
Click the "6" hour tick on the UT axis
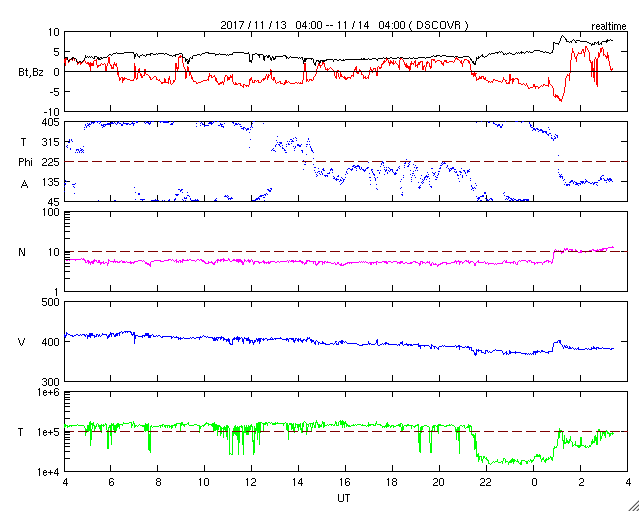[x=111, y=482]
